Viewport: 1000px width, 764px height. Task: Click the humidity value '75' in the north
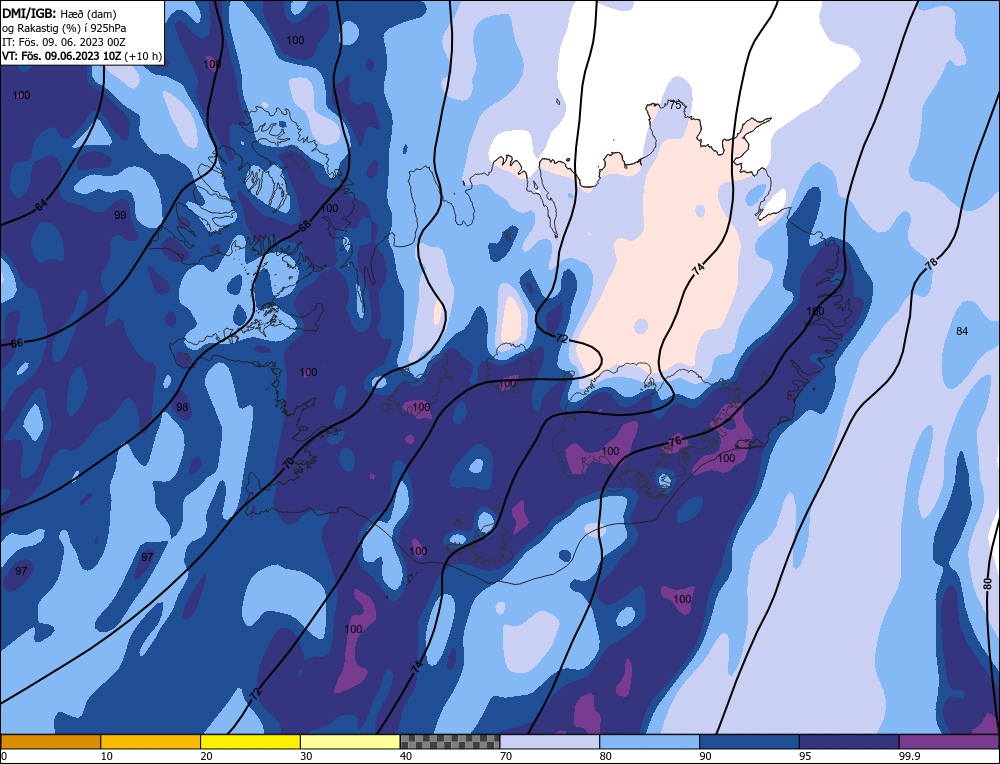point(675,105)
